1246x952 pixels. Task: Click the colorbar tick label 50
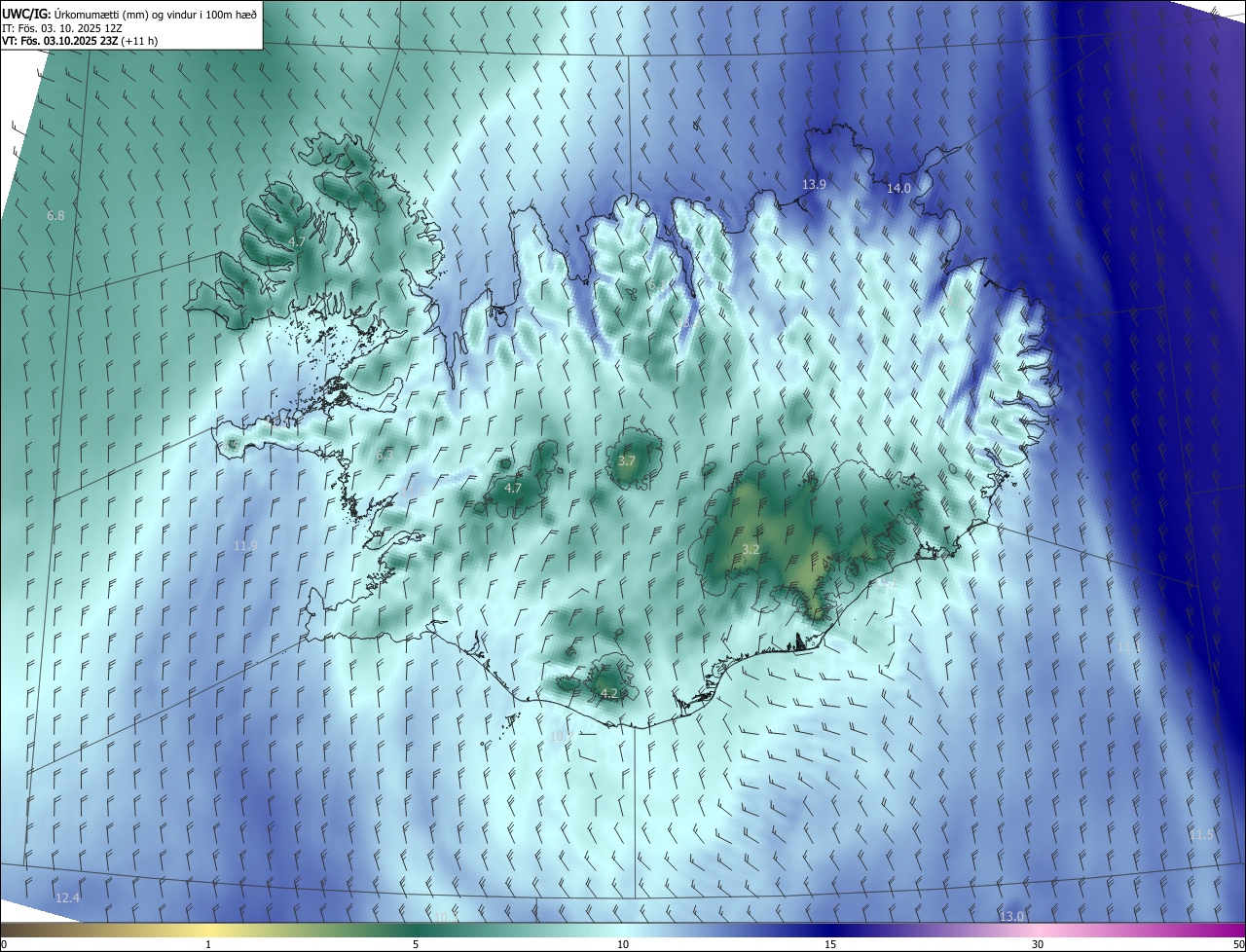click(x=1238, y=944)
